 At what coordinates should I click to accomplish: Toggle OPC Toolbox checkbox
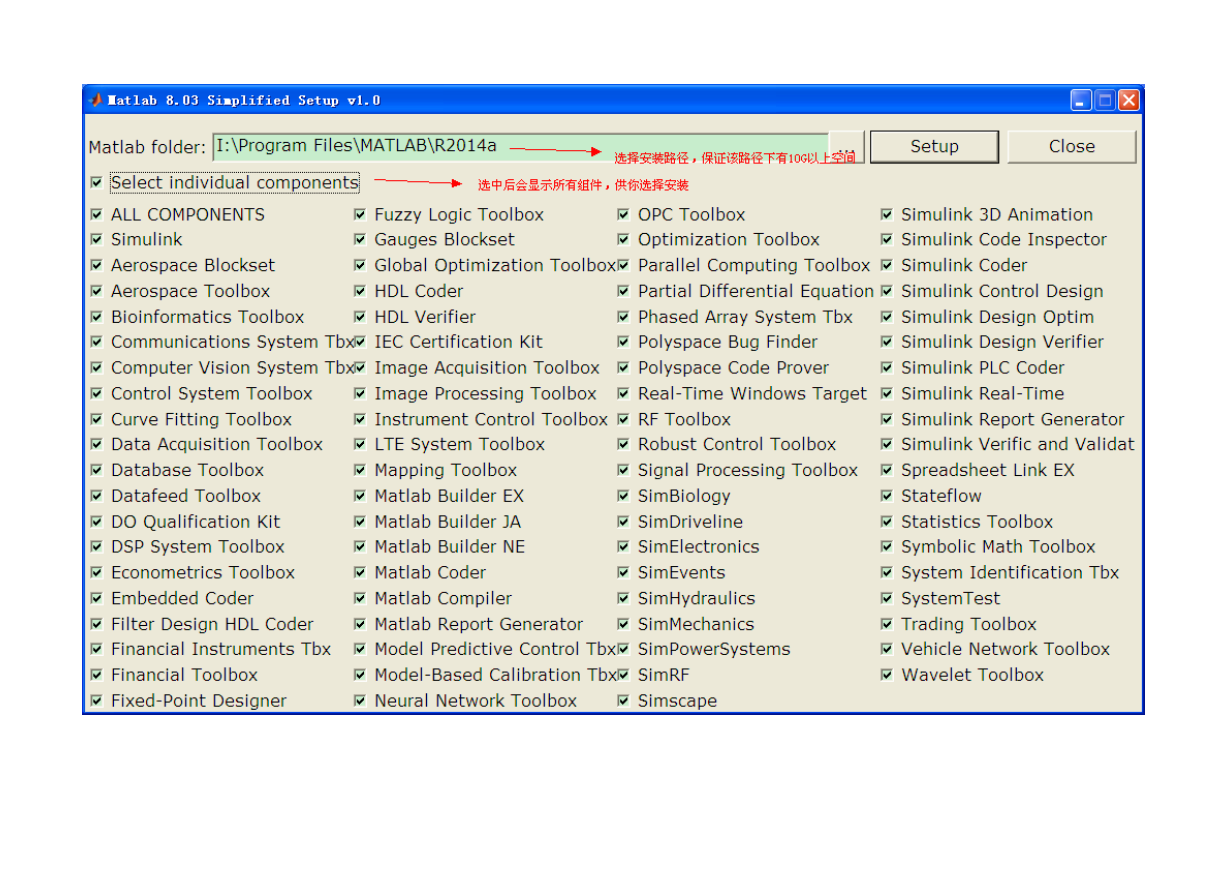(x=624, y=214)
